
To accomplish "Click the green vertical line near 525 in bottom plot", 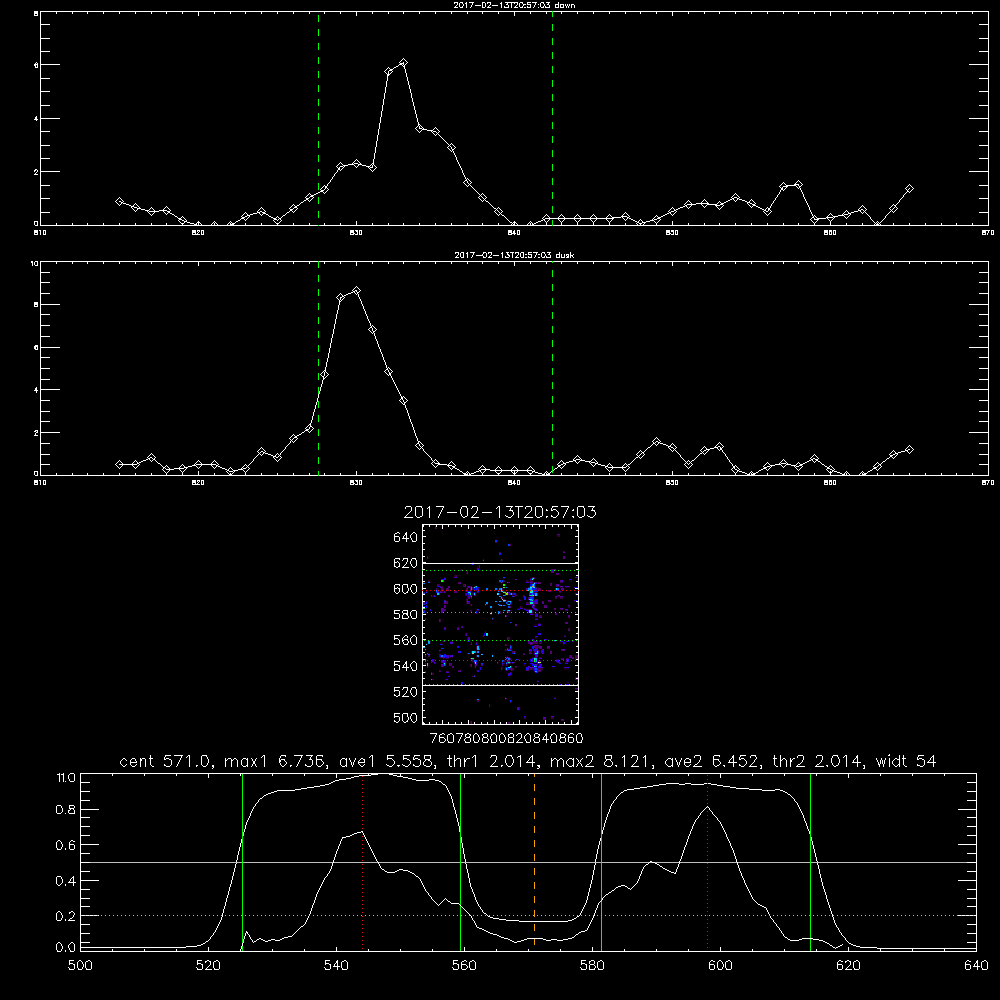I will point(242,862).
